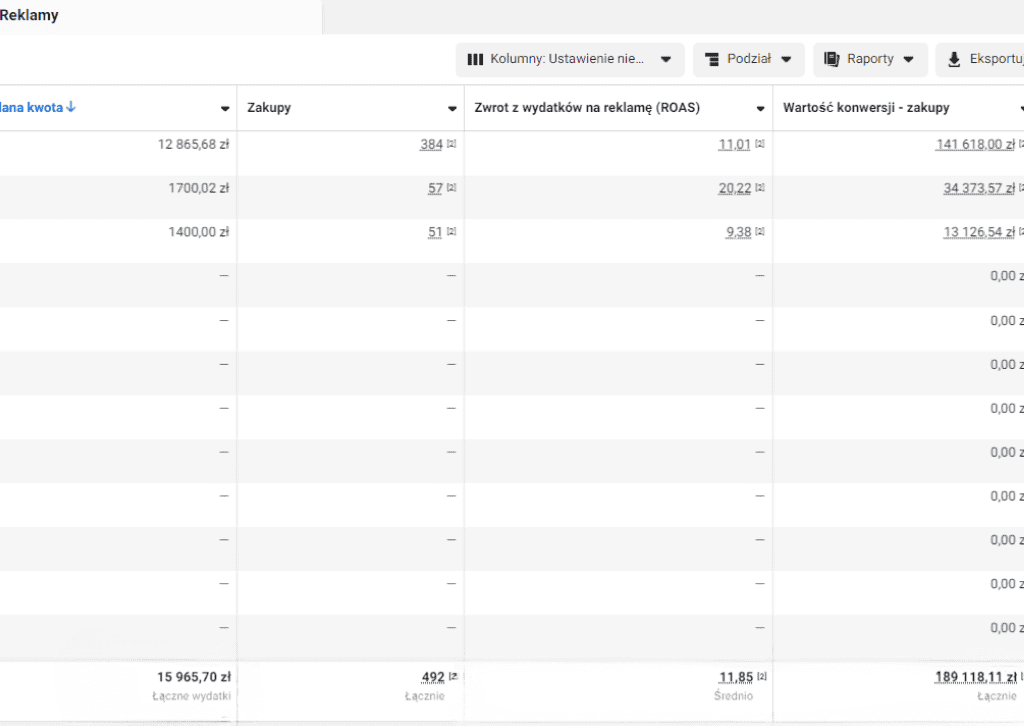Click the total purchases value 492
The width and height of the screenshot is (1024, 726).
[x=433, y=677]
